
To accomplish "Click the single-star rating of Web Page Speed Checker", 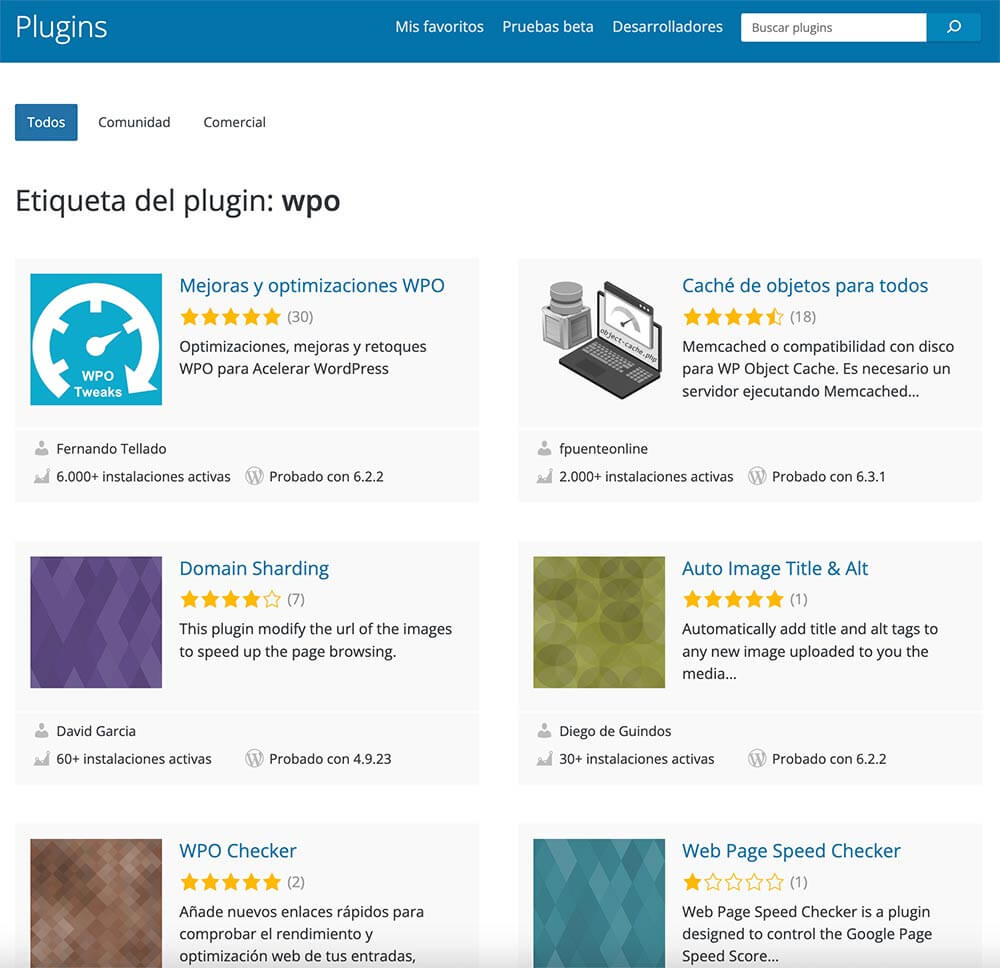I will (733, 882).
